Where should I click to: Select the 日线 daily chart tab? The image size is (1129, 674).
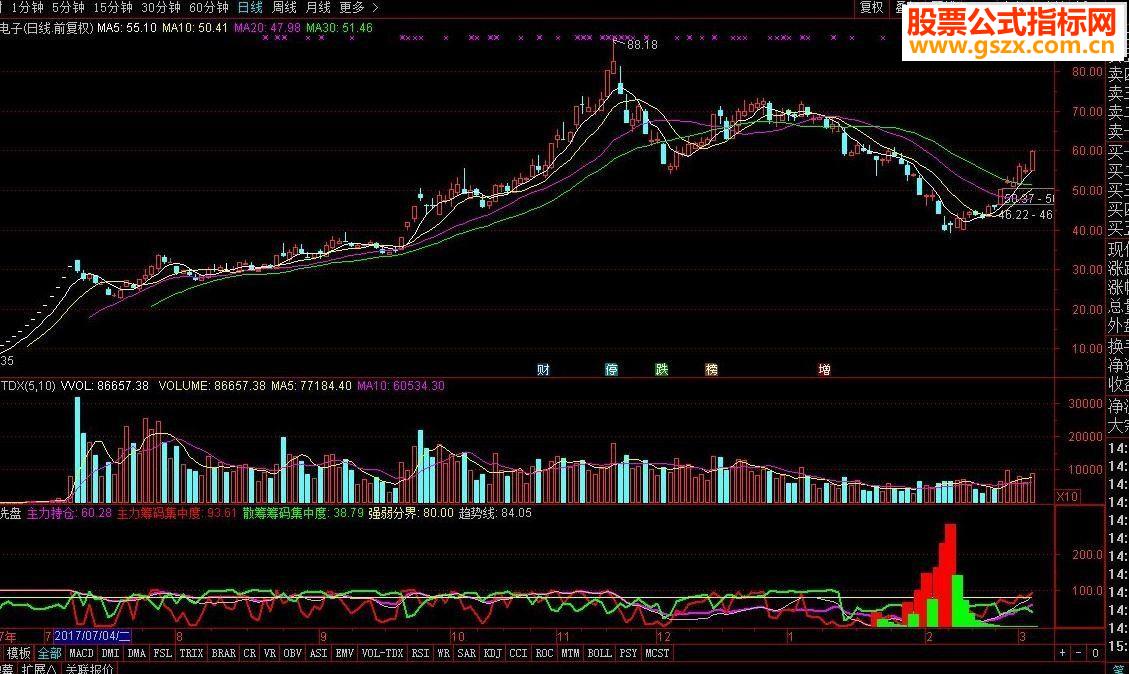click(x=251, y=8)
